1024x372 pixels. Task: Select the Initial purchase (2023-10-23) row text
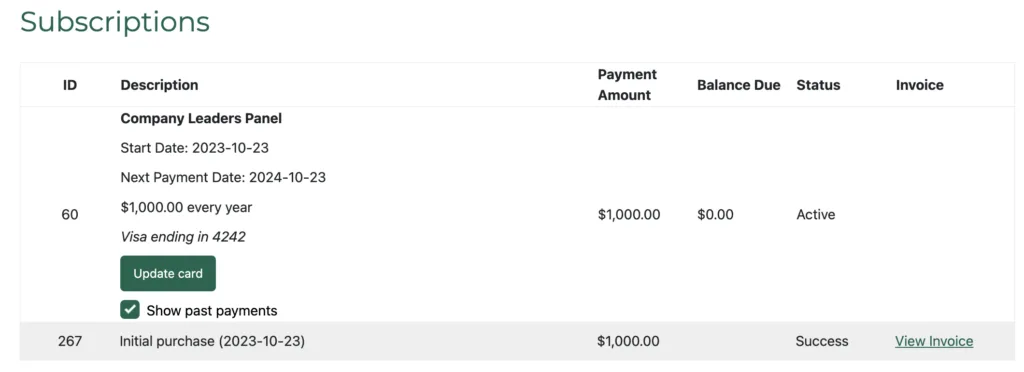pos(212,341)
